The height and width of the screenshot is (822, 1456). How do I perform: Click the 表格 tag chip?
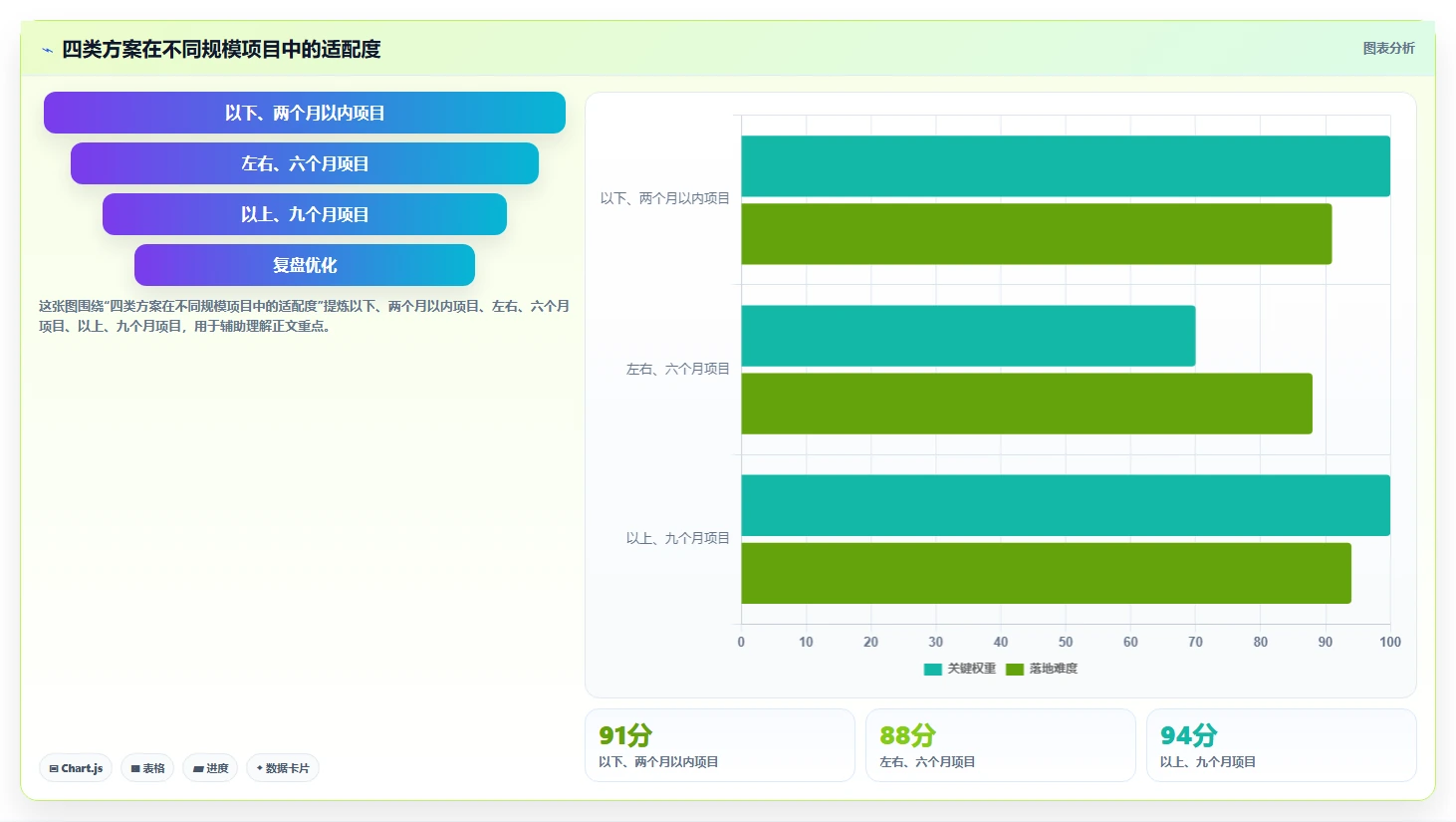[147, 768]
